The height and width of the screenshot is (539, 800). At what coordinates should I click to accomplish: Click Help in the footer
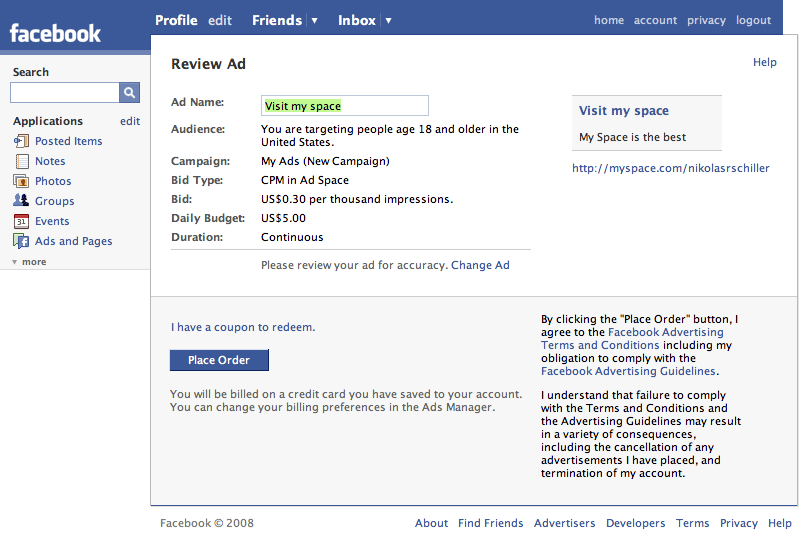click(780, 523)
